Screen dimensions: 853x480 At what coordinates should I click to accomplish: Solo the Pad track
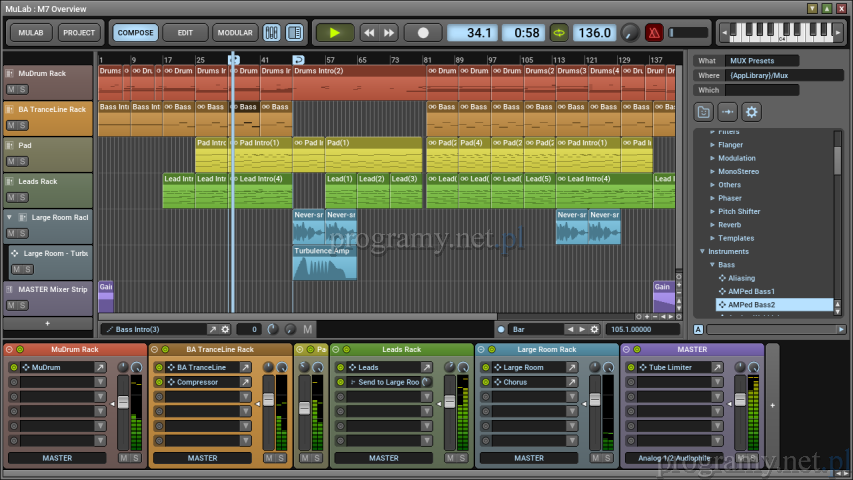22,161
